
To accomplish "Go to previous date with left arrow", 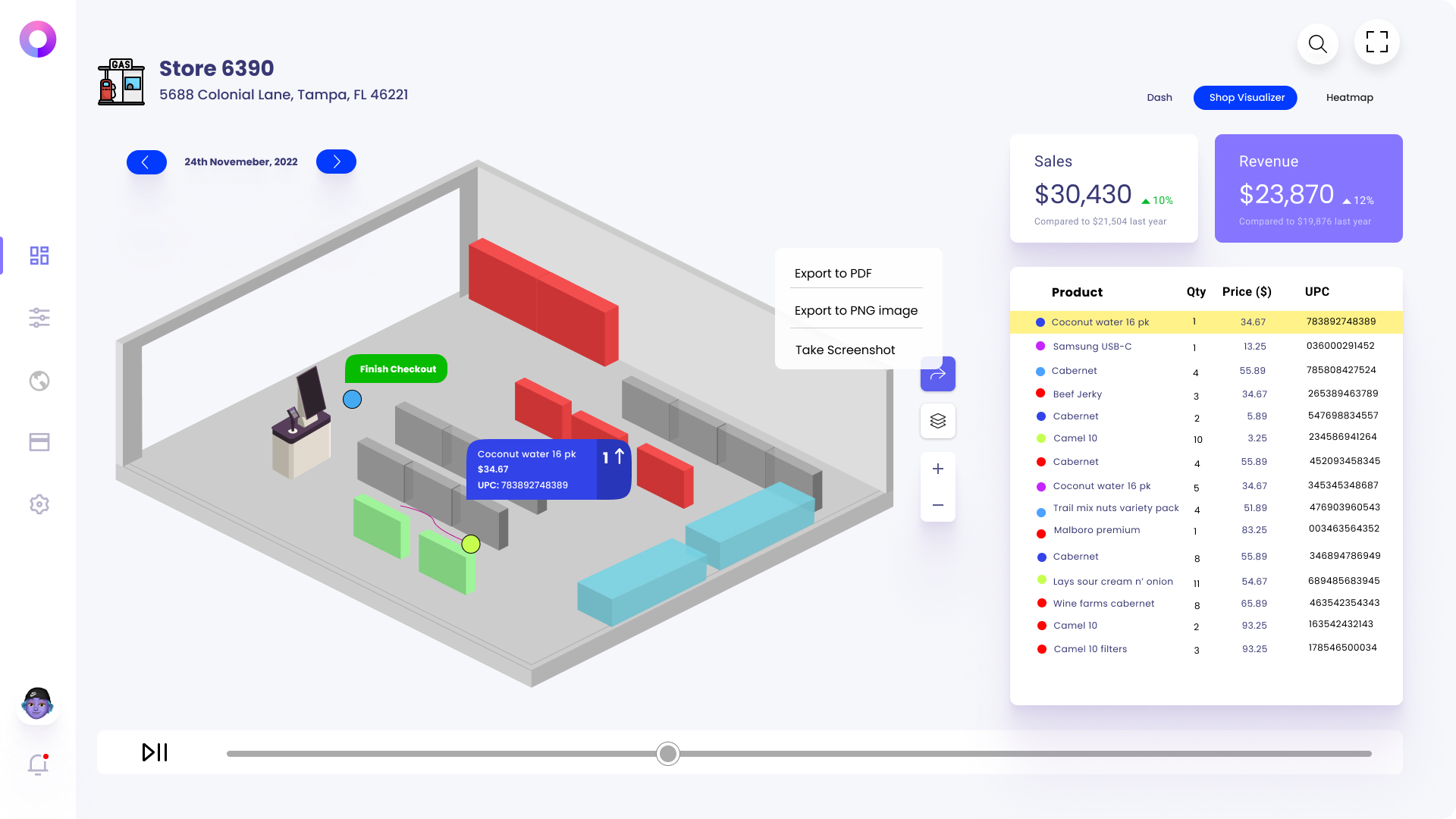I will 146,162.
